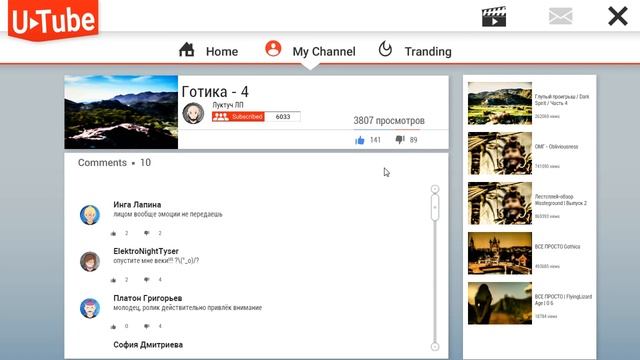Open the ОМГ - Obliviousness thumbnail
The height and width of the screenshot is (360, 640).
coord(500,153)
